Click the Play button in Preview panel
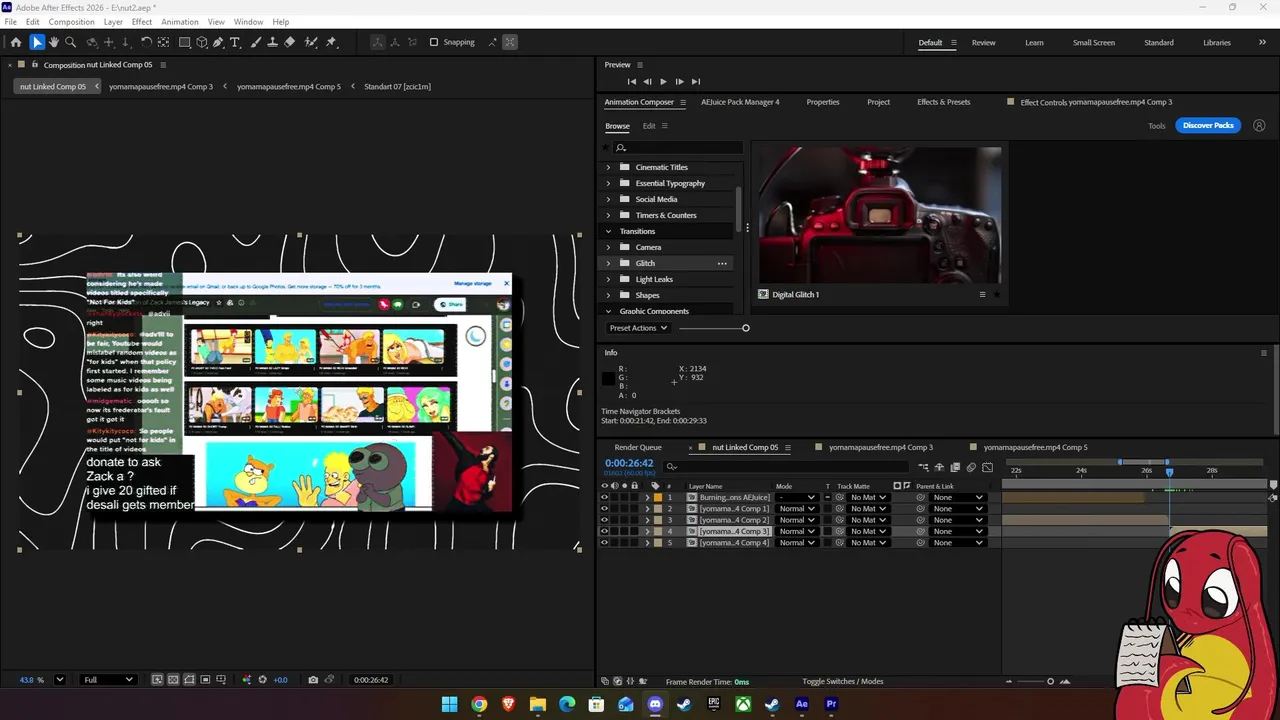 tap(662, 81)
